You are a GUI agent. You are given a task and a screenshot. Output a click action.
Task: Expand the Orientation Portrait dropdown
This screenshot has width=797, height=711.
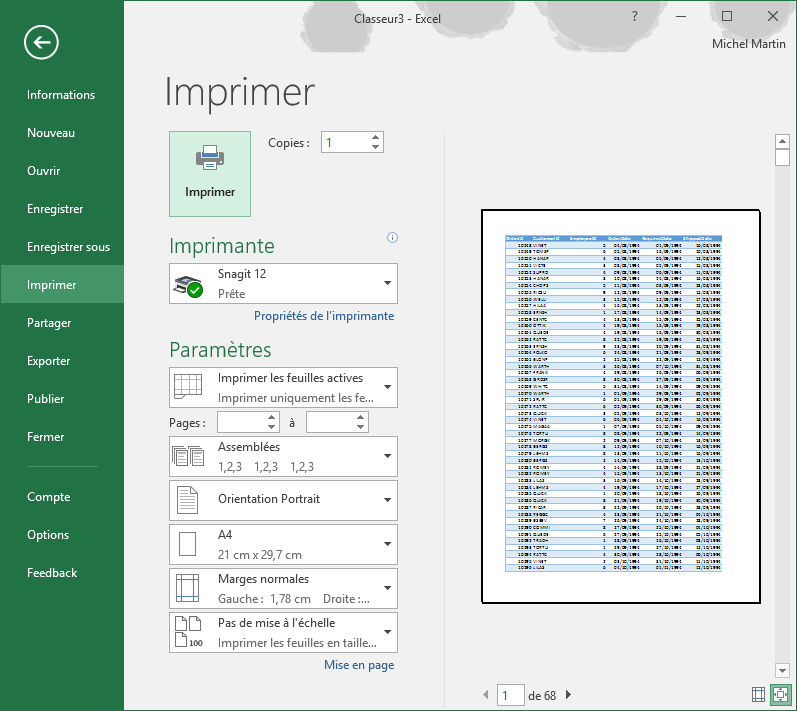point(284,500)
